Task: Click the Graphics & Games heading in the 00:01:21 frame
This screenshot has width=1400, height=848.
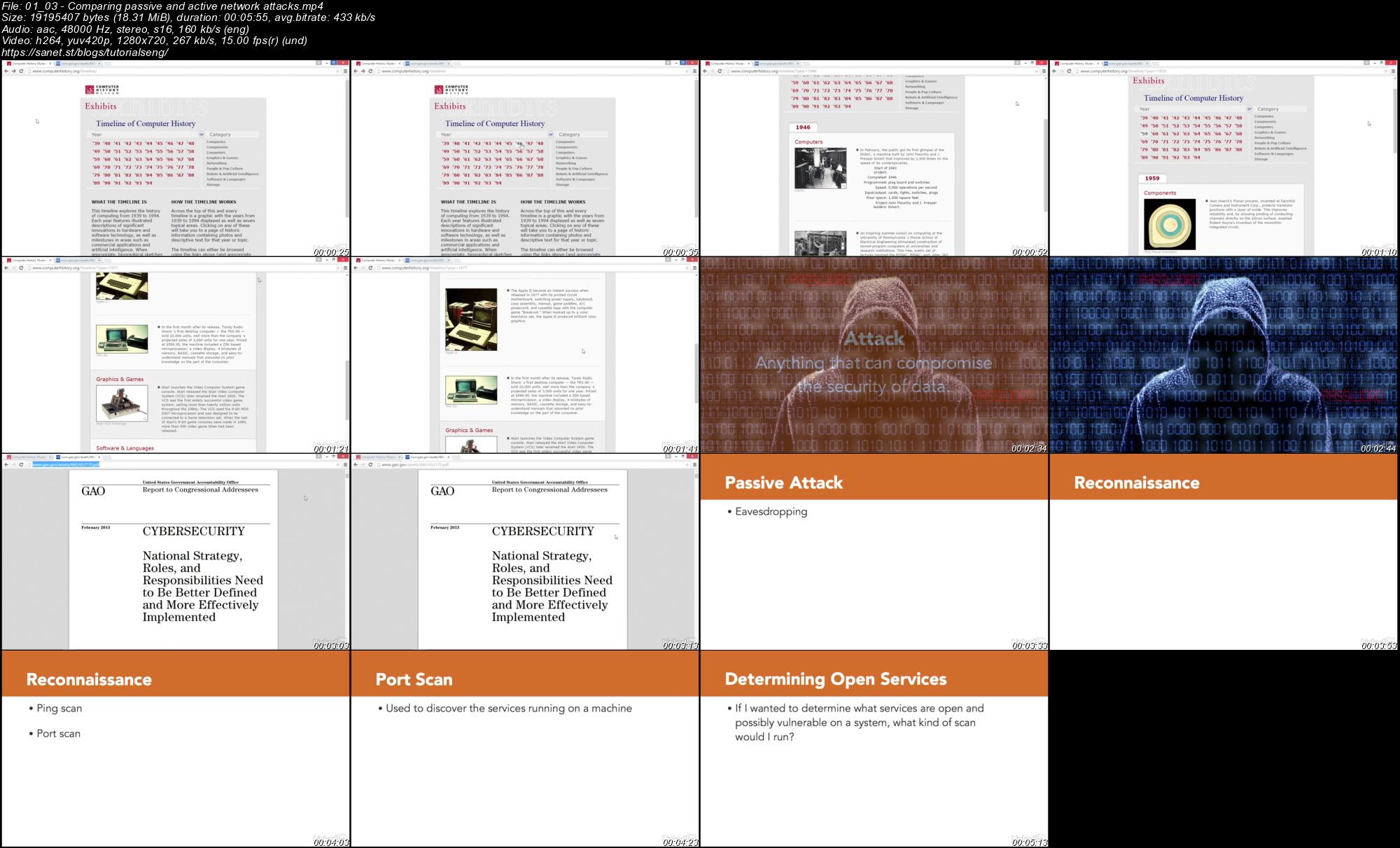Action: pos(120,380)
